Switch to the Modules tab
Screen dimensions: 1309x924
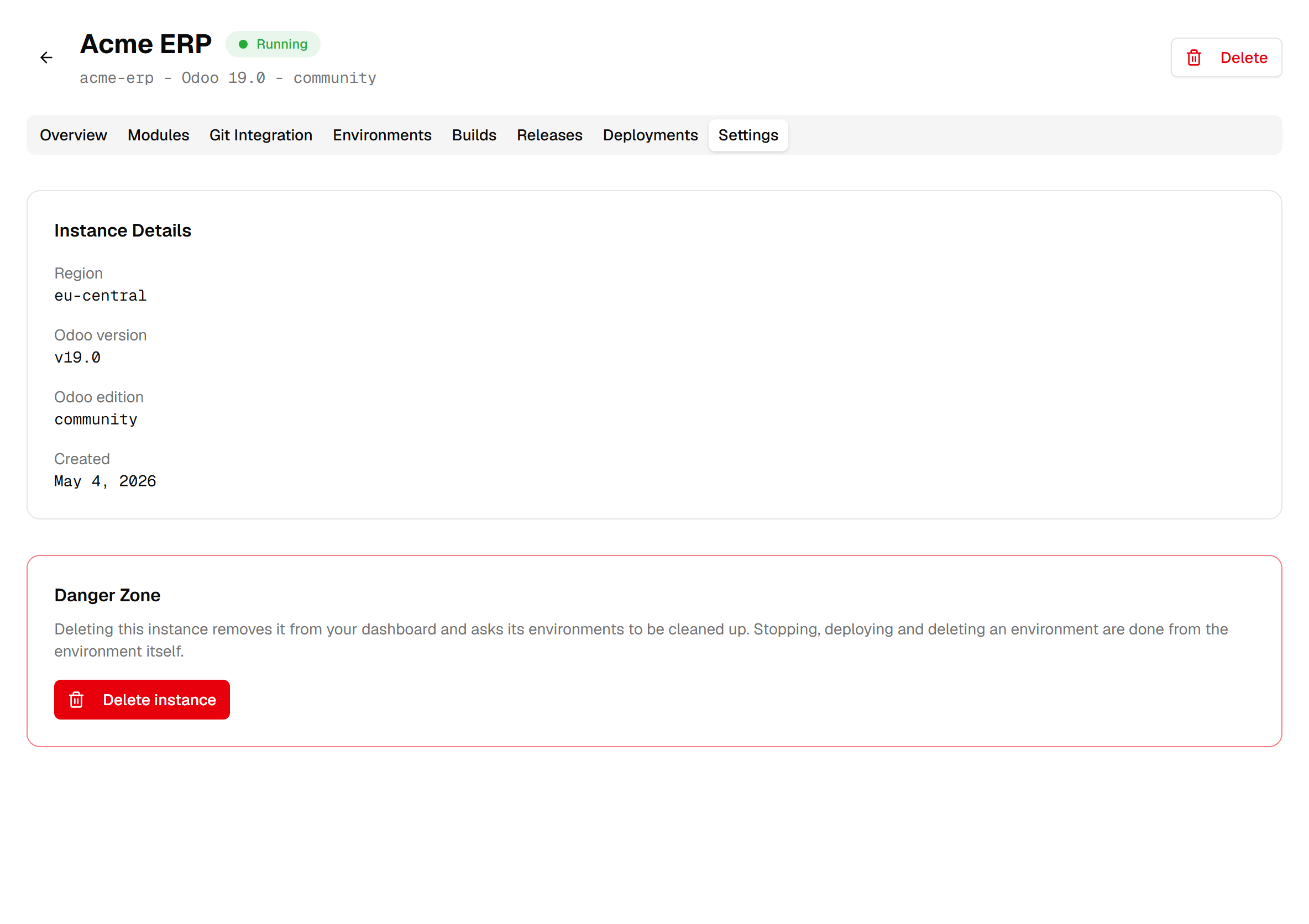coord(159,135)
